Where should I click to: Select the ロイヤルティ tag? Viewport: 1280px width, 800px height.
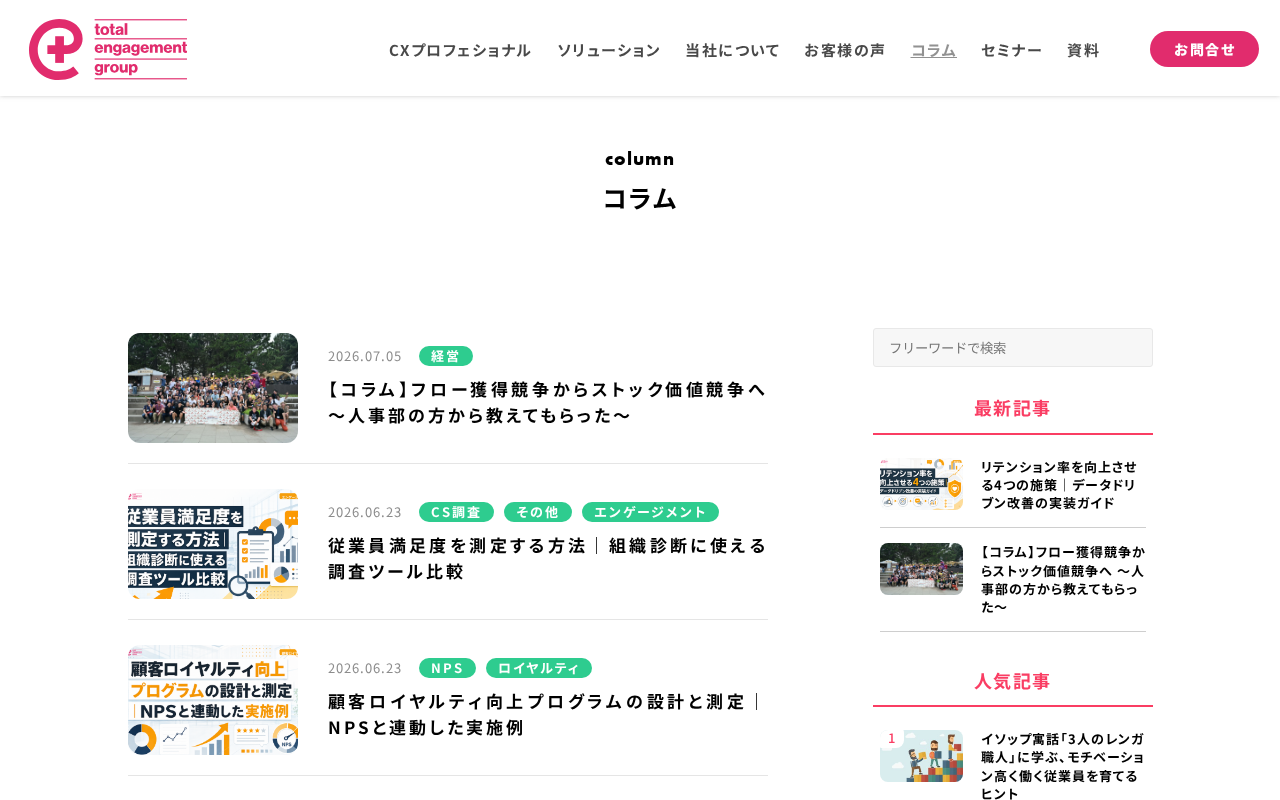(x=539, y=668)
